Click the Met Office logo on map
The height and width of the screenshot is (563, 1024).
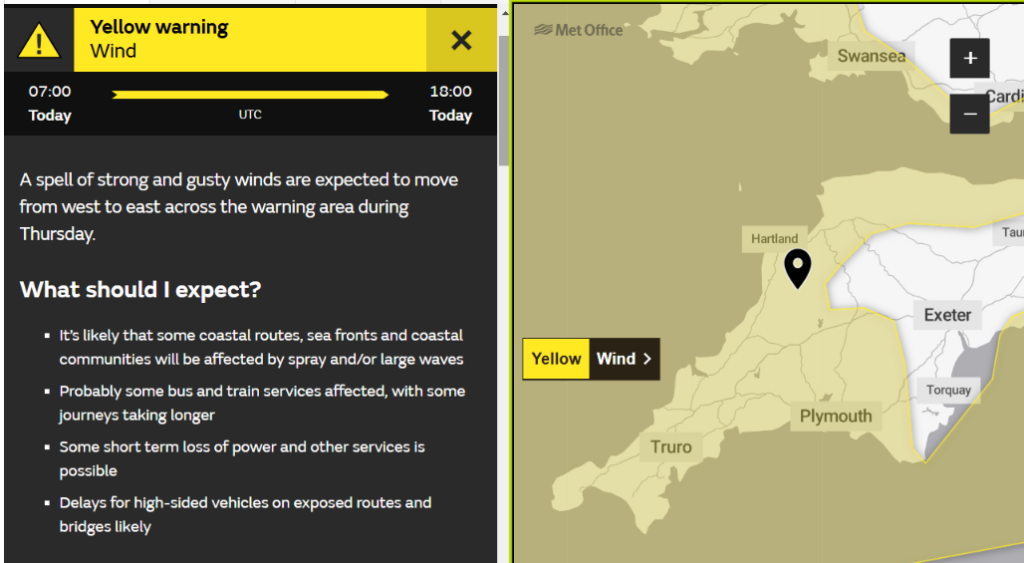click(x=579, y=30)
